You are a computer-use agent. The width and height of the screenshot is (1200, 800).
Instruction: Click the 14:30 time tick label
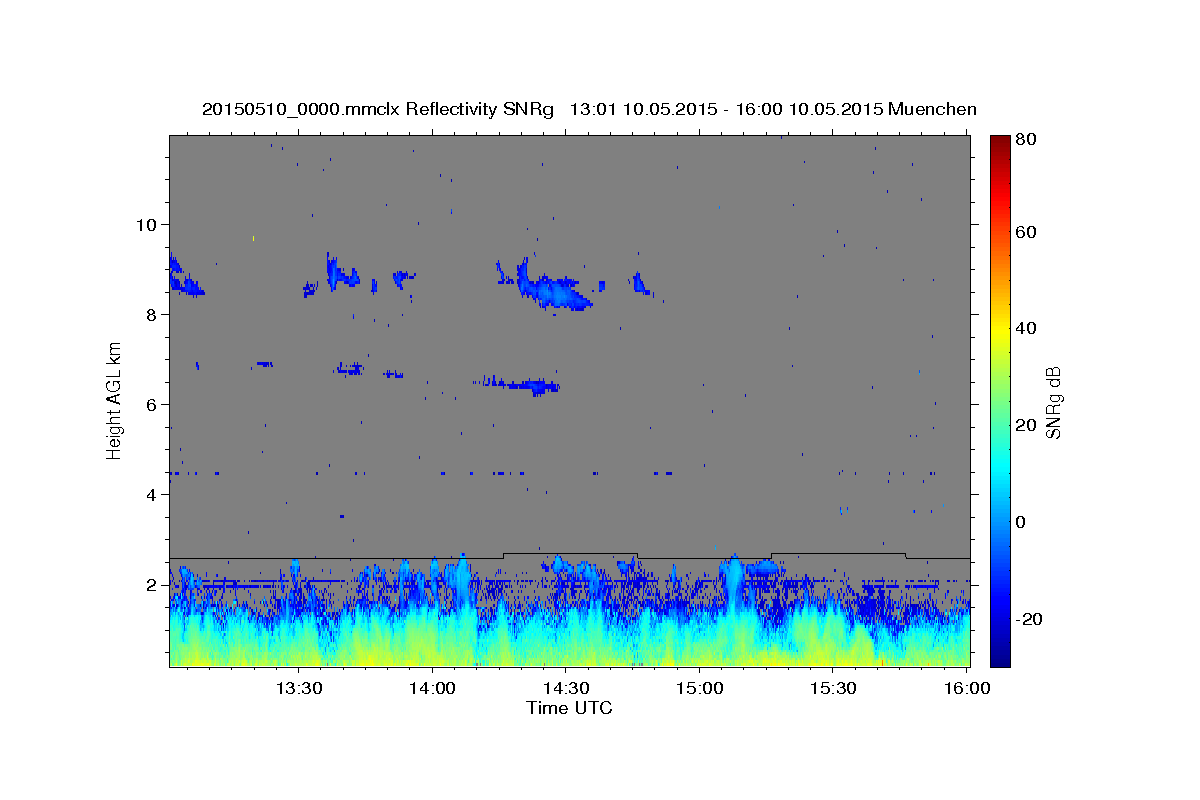tap(565, 688)
